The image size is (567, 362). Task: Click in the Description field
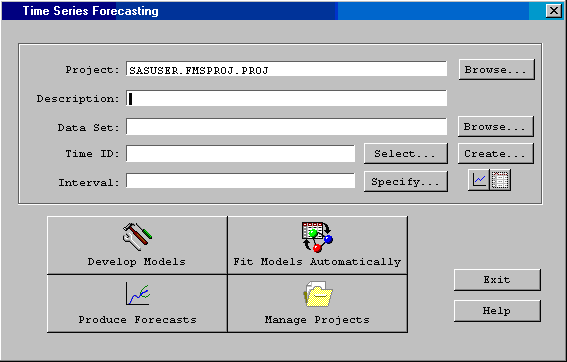[x=286, y=98]
